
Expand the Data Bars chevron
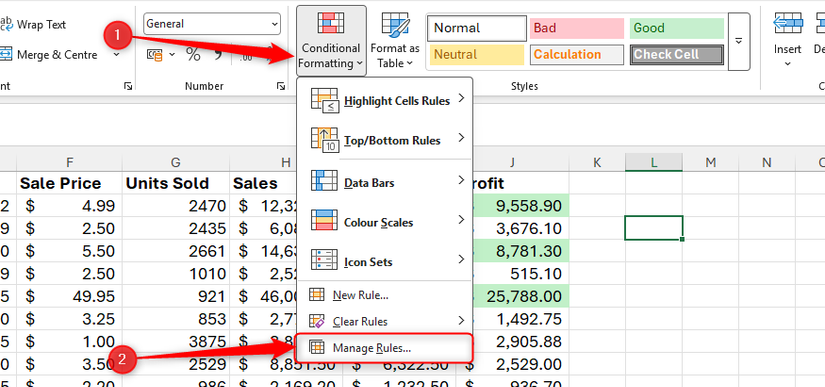(x=461, y=180)
